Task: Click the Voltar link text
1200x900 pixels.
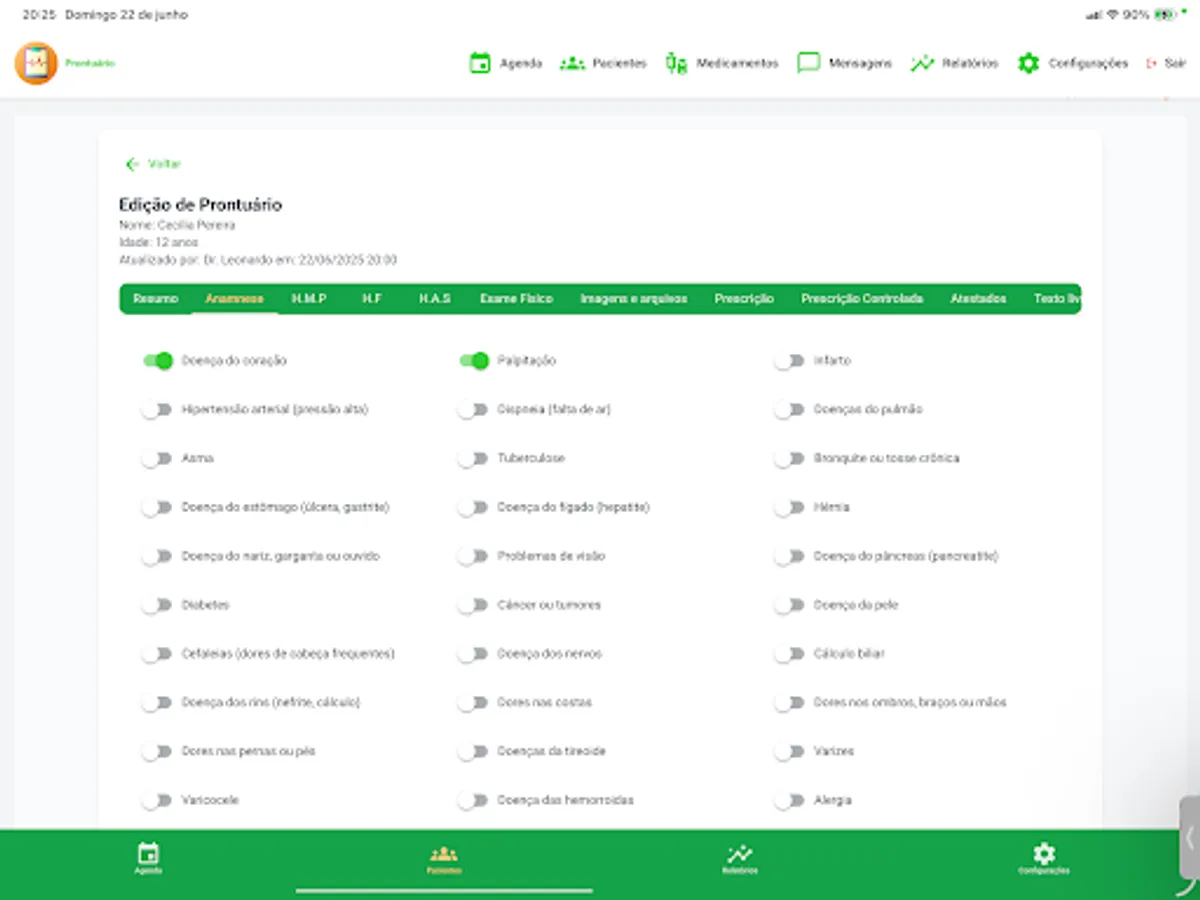Action: [164, 164]
